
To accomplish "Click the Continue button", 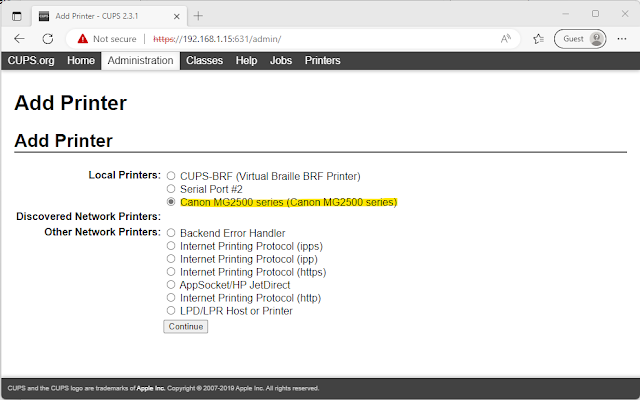I will click(186, 327).
